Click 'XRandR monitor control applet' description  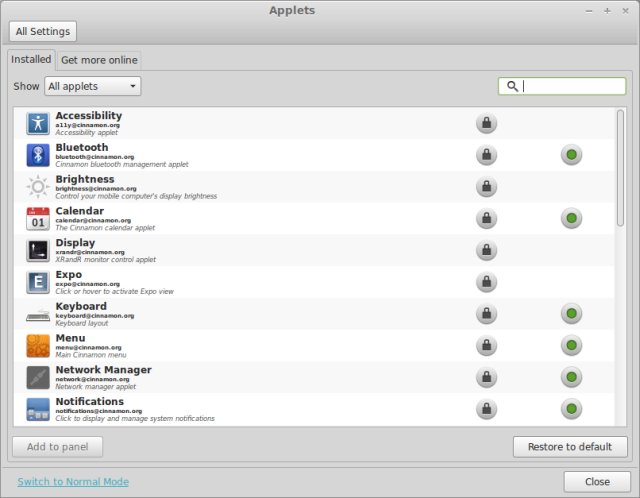(105, 260)
